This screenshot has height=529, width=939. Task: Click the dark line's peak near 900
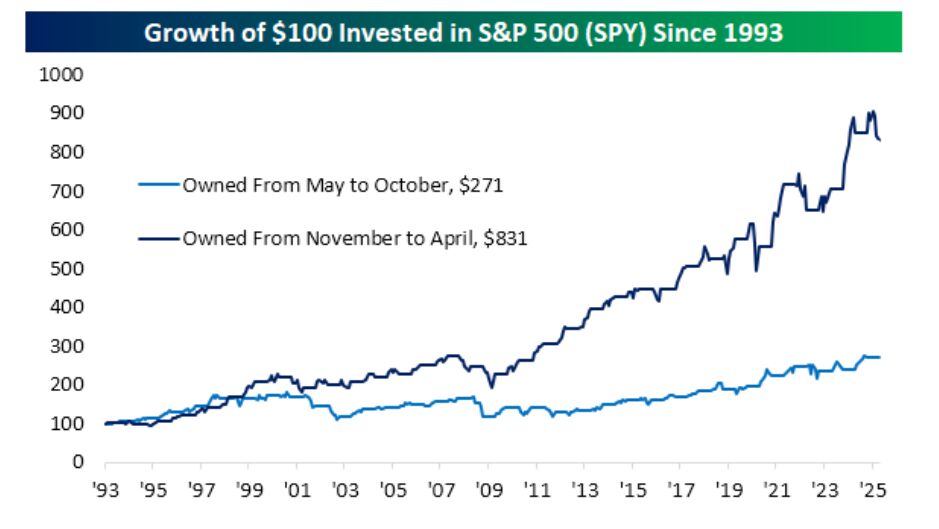pos(873,111)
